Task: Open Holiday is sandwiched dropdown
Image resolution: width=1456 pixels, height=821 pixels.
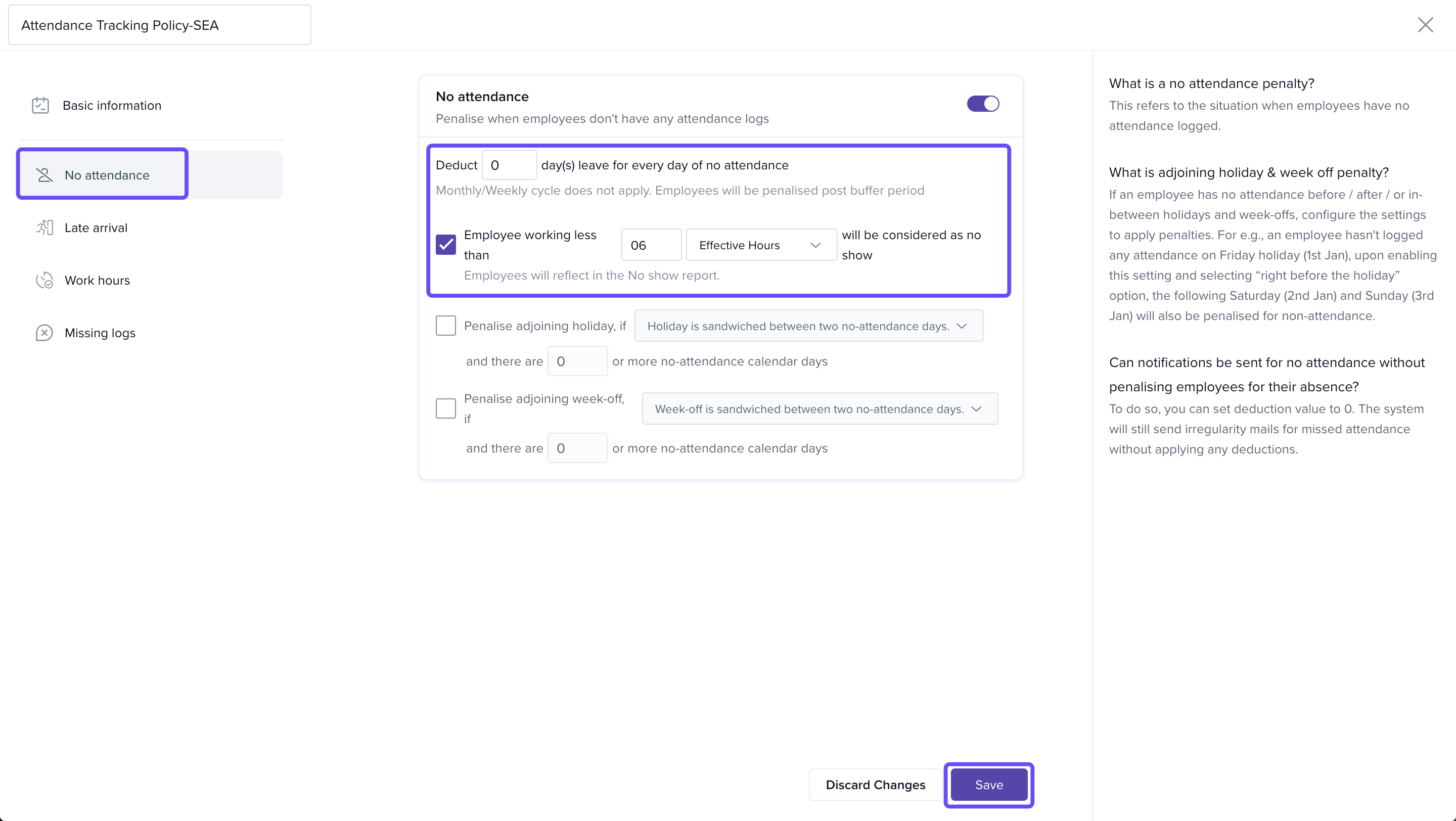Action: click(808, 326)
